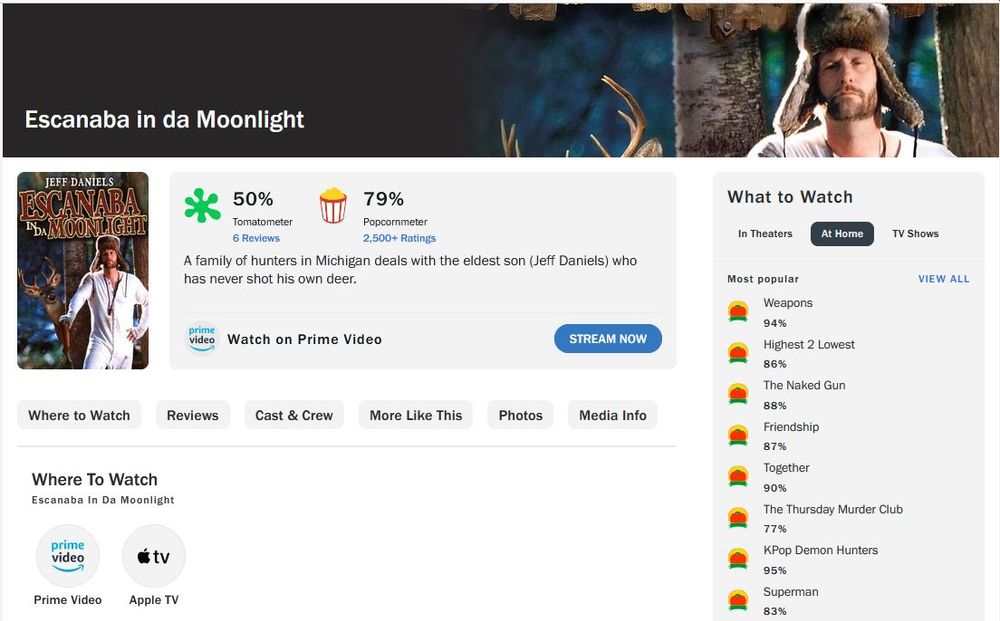Toggle the At Home filter pill
Screen dimensions: 1000x621
coord(841,233)
